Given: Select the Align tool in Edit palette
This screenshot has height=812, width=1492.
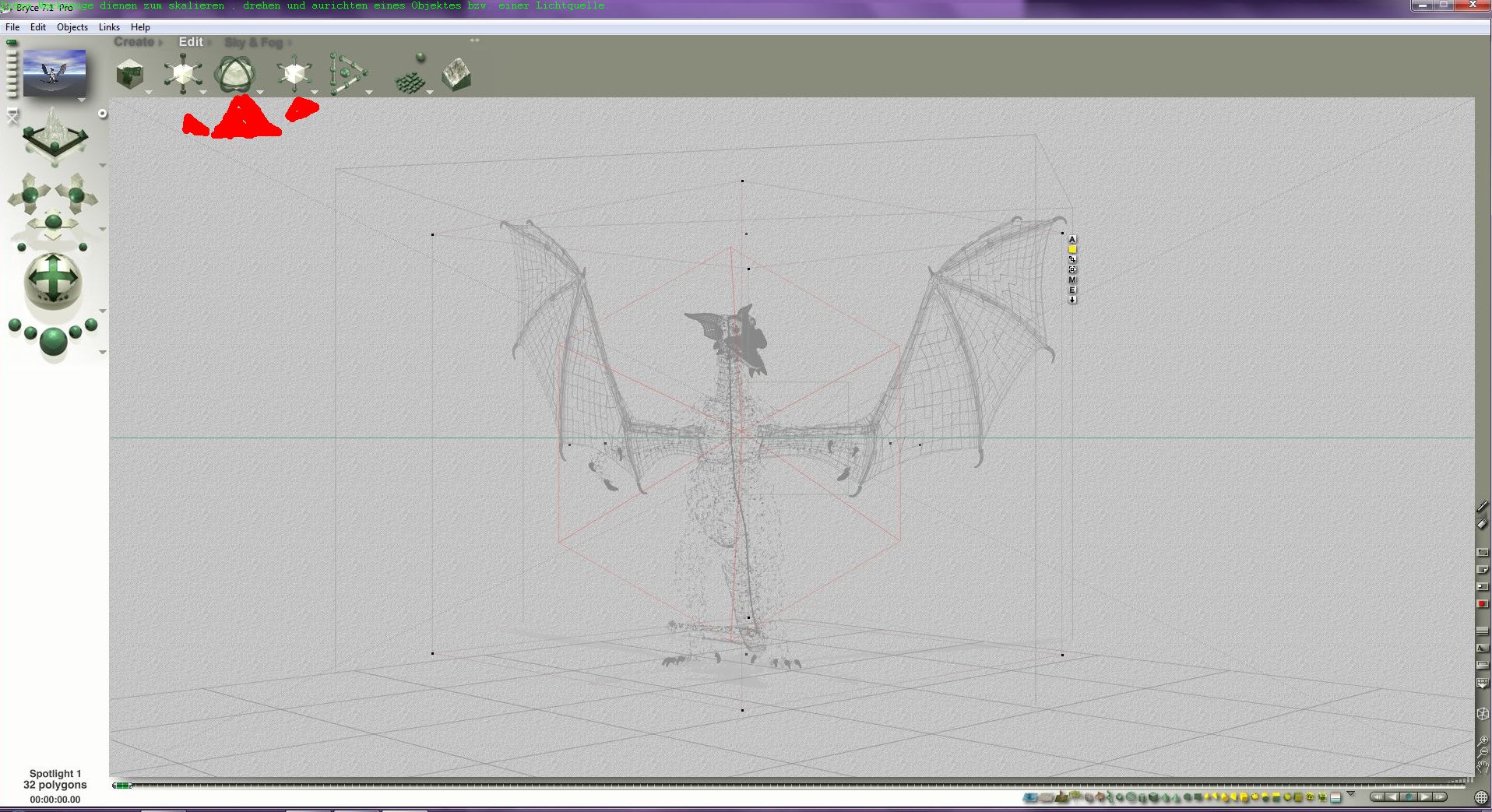Looking at the screenshot, I should pyautogui.click(x=347, y=74).
